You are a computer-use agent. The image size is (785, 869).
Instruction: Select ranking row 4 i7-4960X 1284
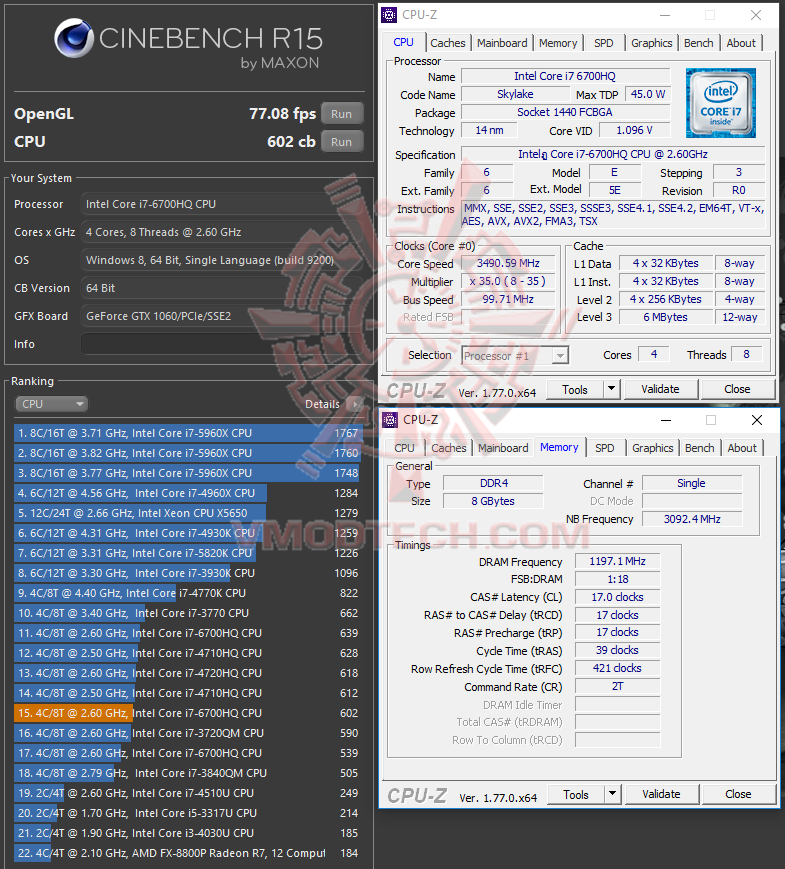coord(188,493)
